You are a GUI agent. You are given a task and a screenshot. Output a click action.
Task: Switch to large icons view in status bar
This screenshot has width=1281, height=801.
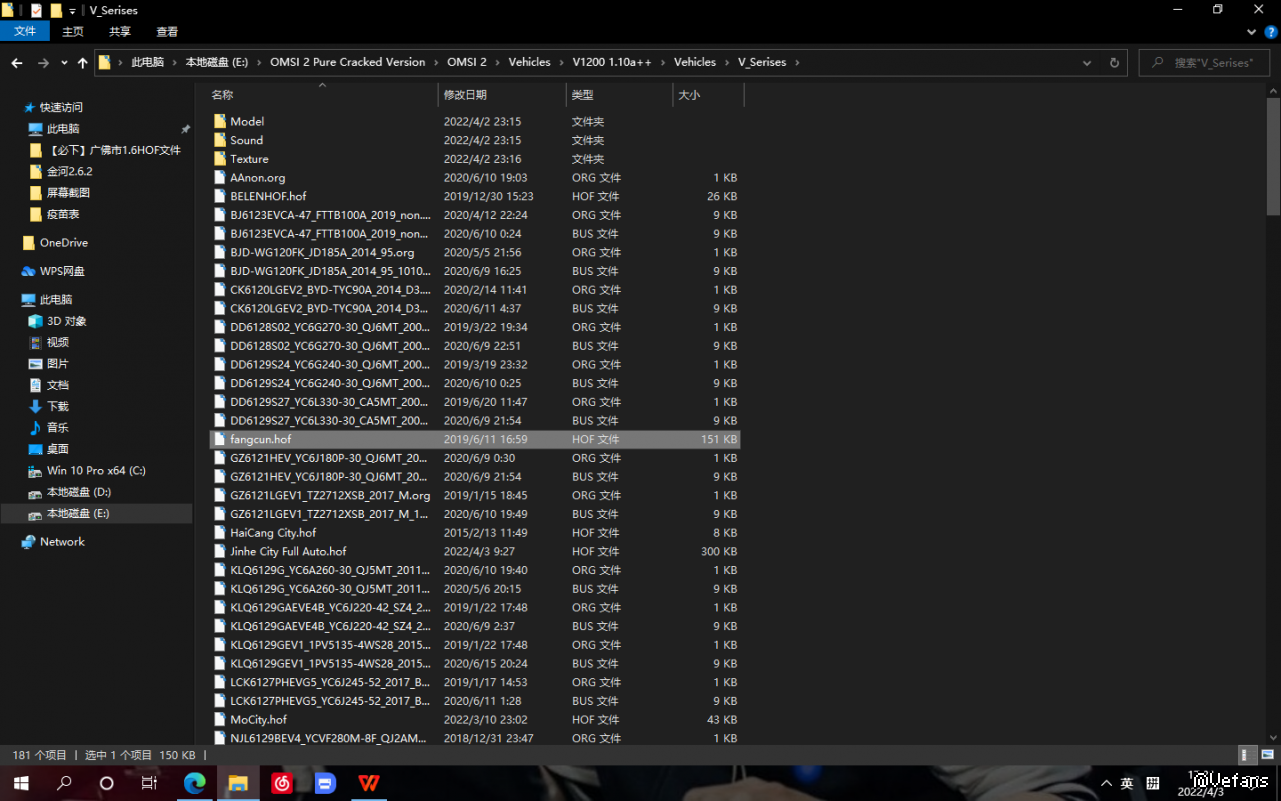click(1268, 755)
